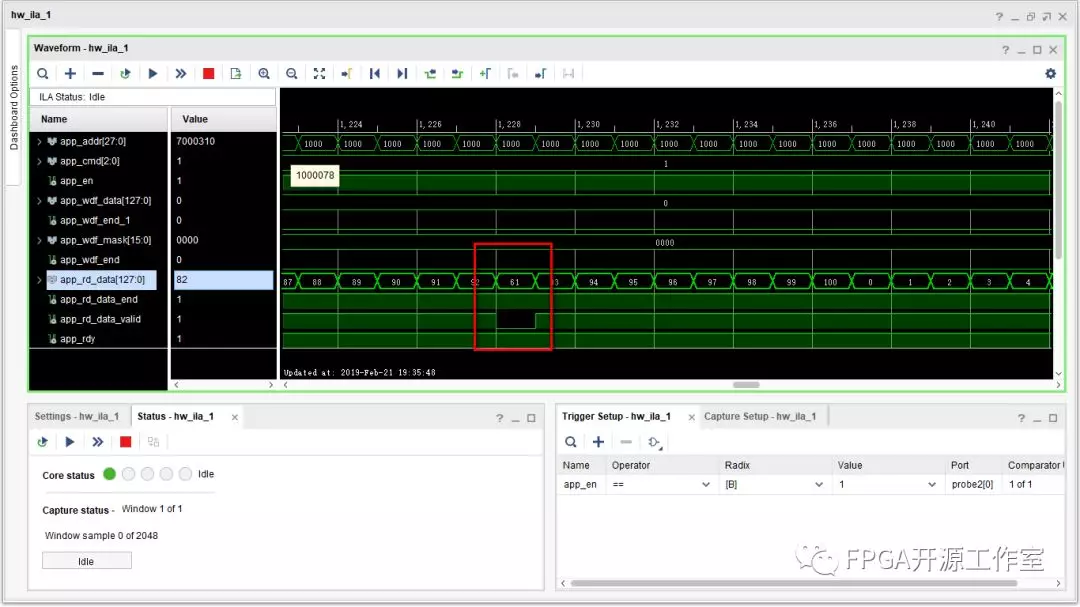Click the red Stop Trigger icon in waveform toolbar
This screenshot has width=1080, height=607.
pyautogui.click(x=208, y=73)
